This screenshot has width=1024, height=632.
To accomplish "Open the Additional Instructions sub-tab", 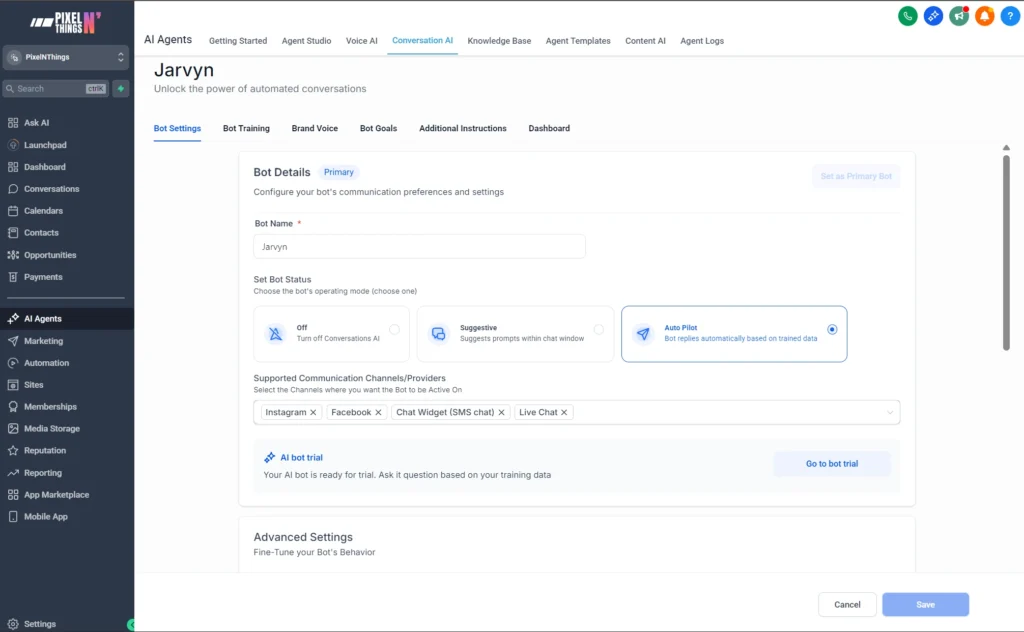I will tap(462, 129).
